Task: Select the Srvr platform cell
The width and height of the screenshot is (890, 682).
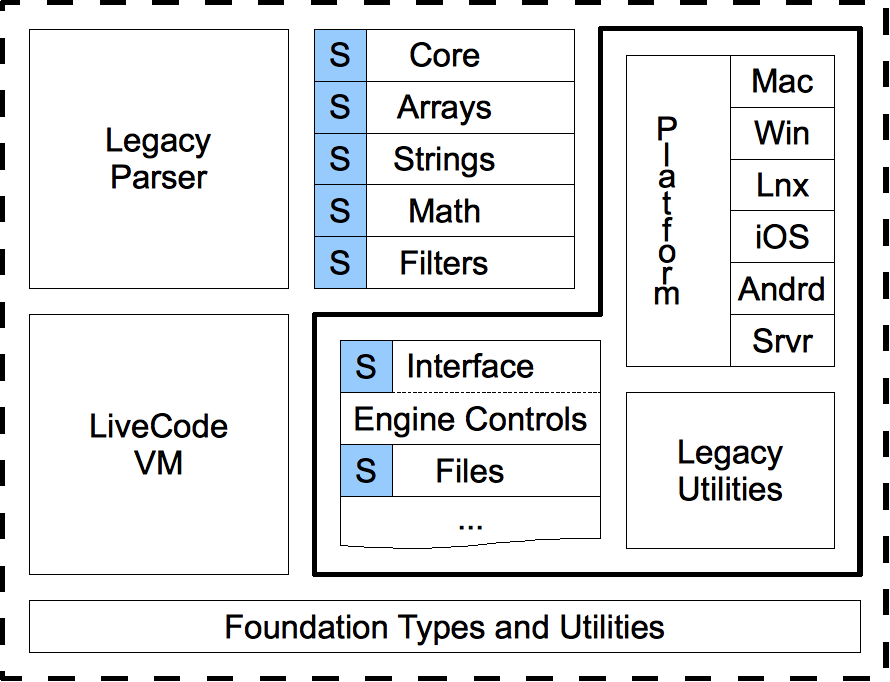Action: pos(782,340)
